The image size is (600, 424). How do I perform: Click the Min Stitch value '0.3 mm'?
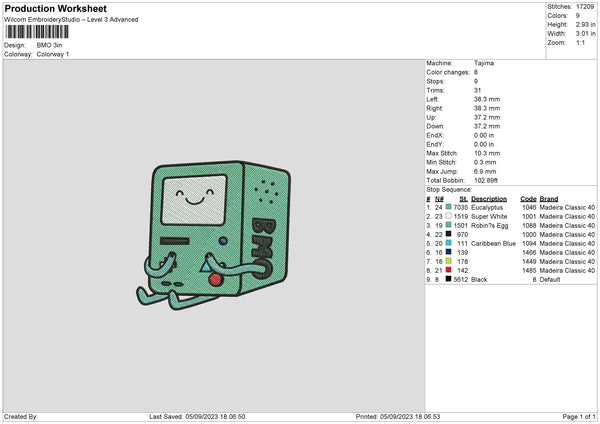pyautogui.click(x=485, y=162)
